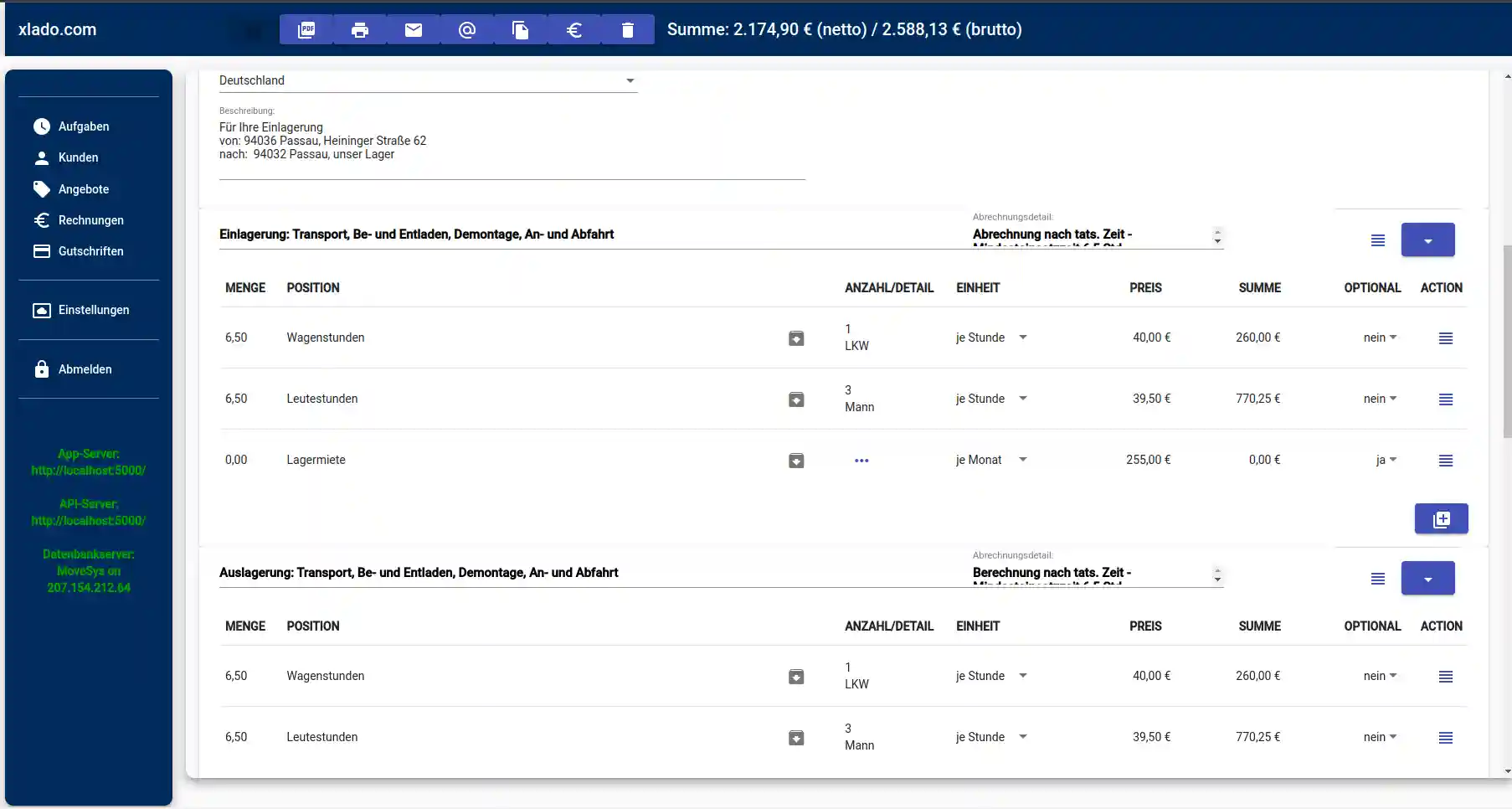Open unit dropdown for Auslagerung Leutestunden
The image size is (1512, 809).
coord(991,737)
